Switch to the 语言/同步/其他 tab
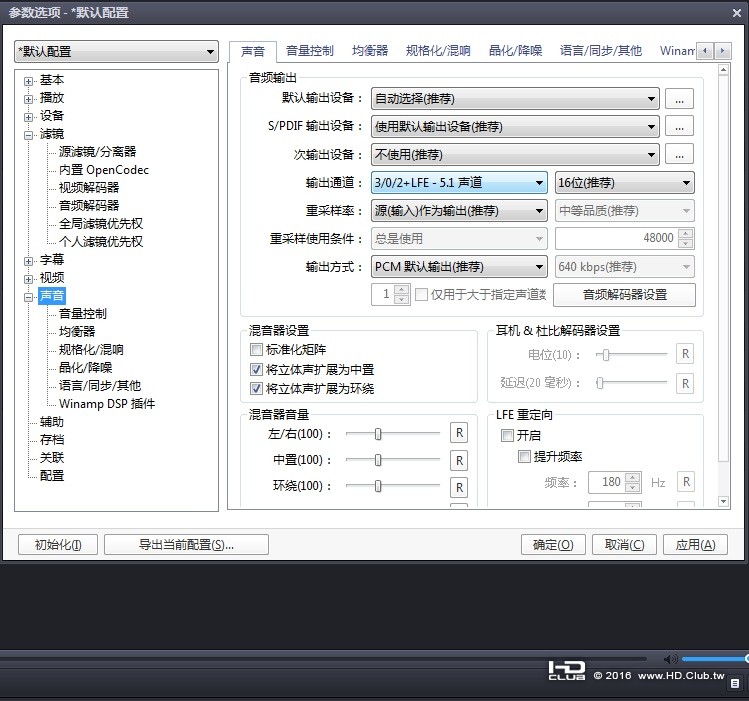This screenshot has height=701, width=749. click(600, 51)
